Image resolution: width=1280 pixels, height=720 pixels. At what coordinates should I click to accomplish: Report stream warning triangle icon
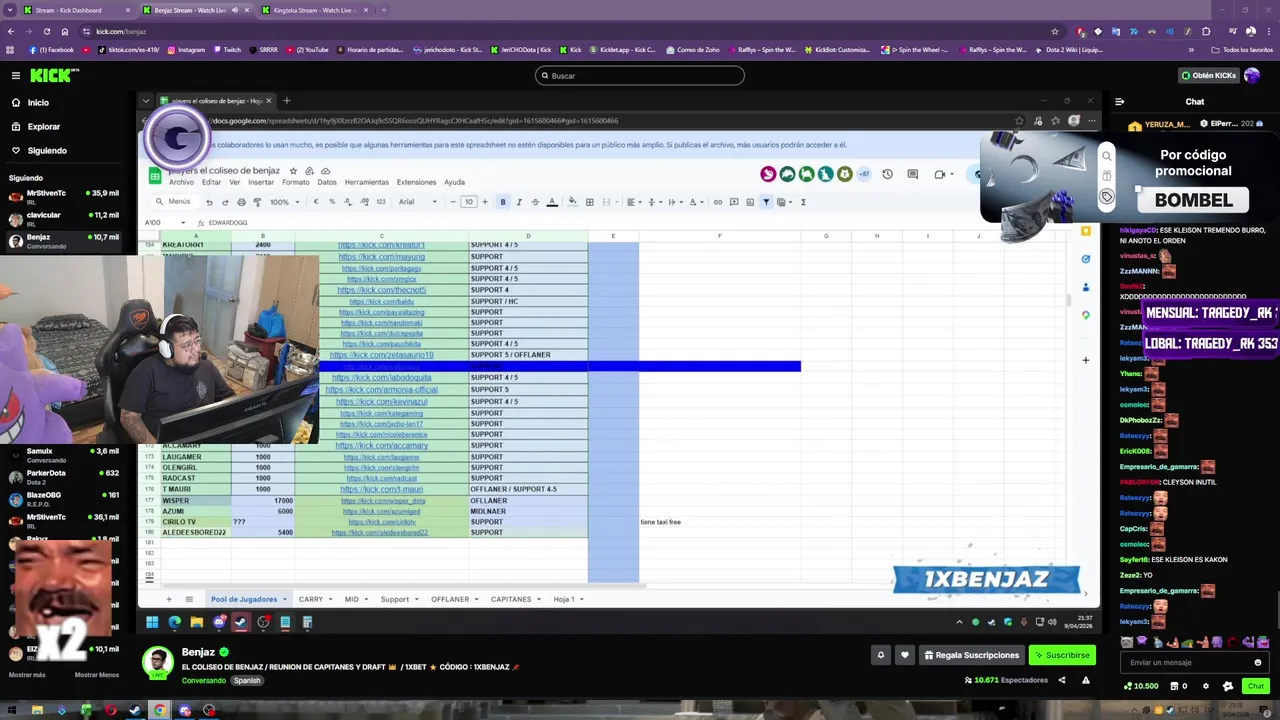(x=1085, y=680)
